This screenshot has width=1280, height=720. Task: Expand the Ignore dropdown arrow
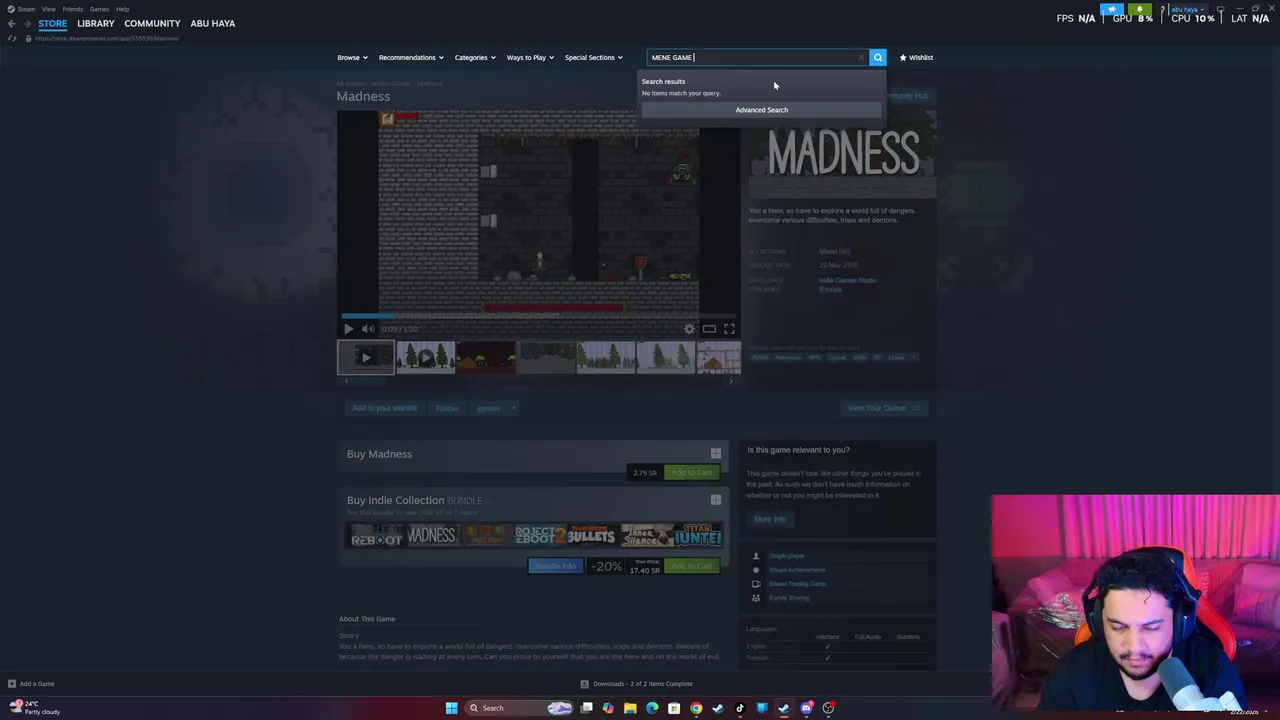tap(513, 408)
